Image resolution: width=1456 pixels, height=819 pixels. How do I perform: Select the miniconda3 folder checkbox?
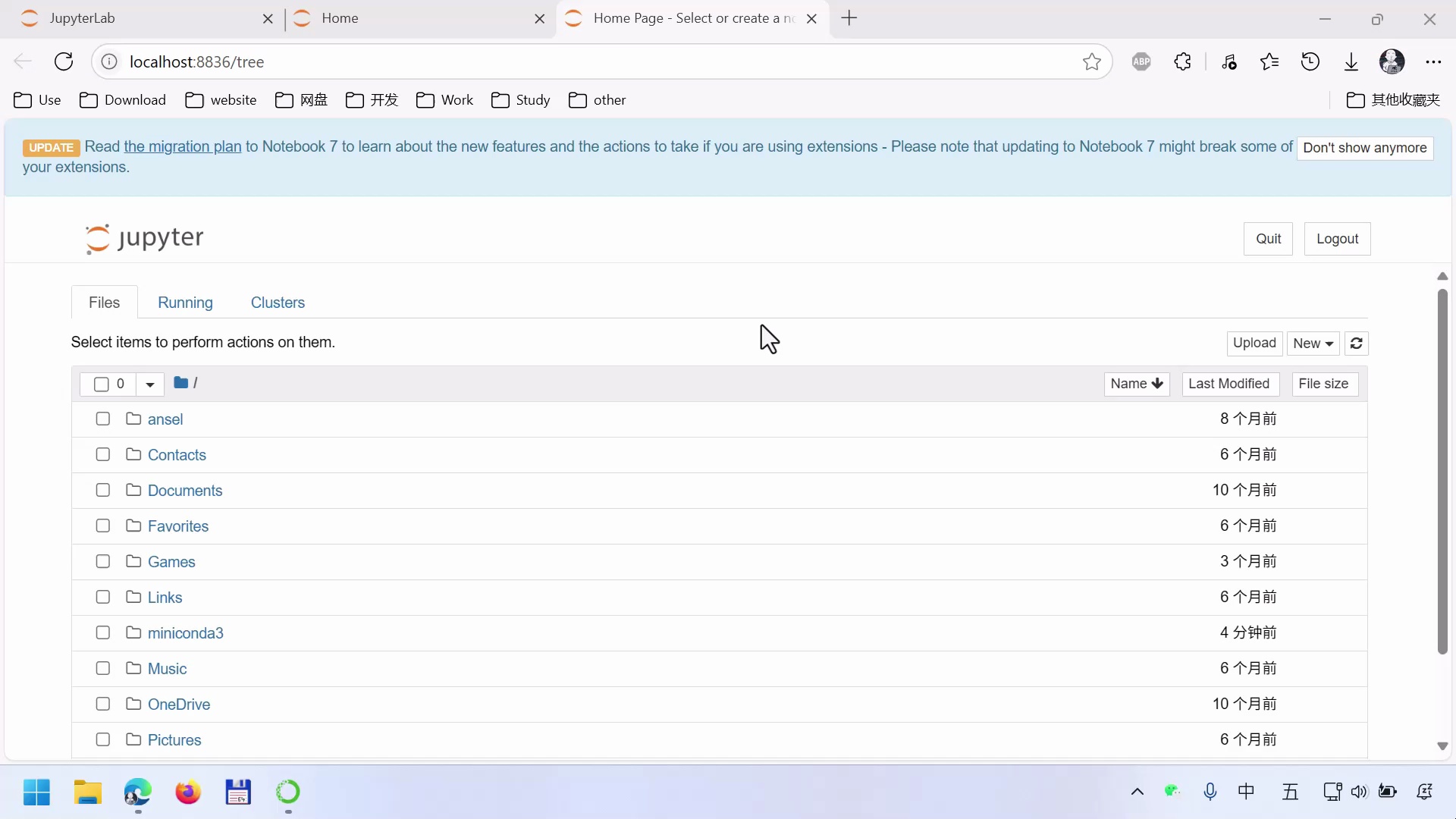click(x=103, y=633)
